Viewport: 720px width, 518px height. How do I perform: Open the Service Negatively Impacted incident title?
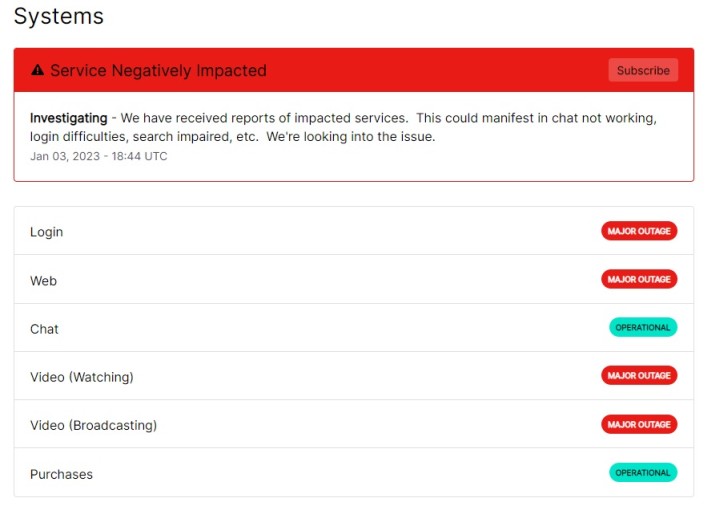tap(158, 71)
